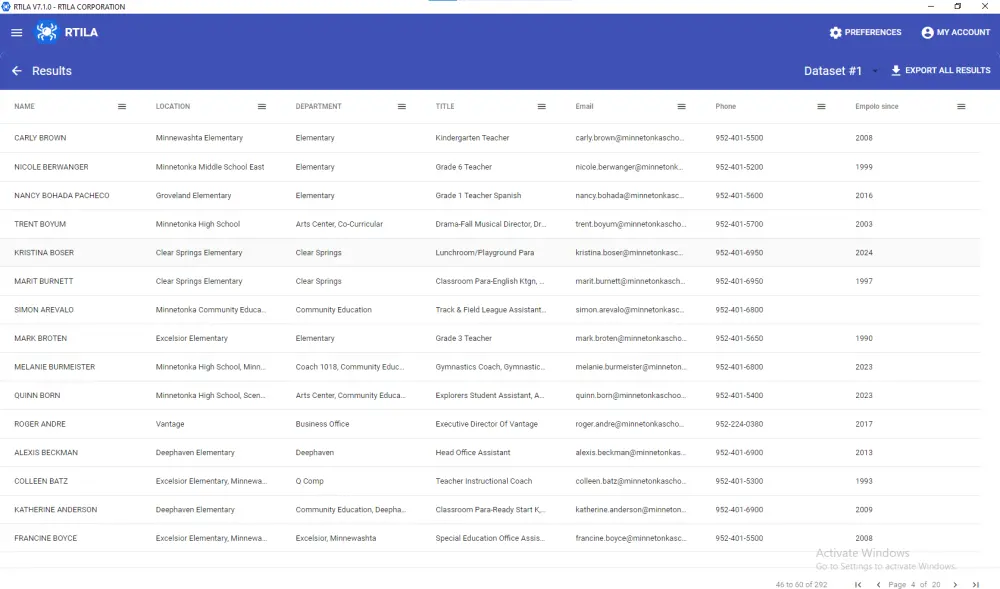
Task: Select the QUINN BORN name cell
Action: point(38,396)
